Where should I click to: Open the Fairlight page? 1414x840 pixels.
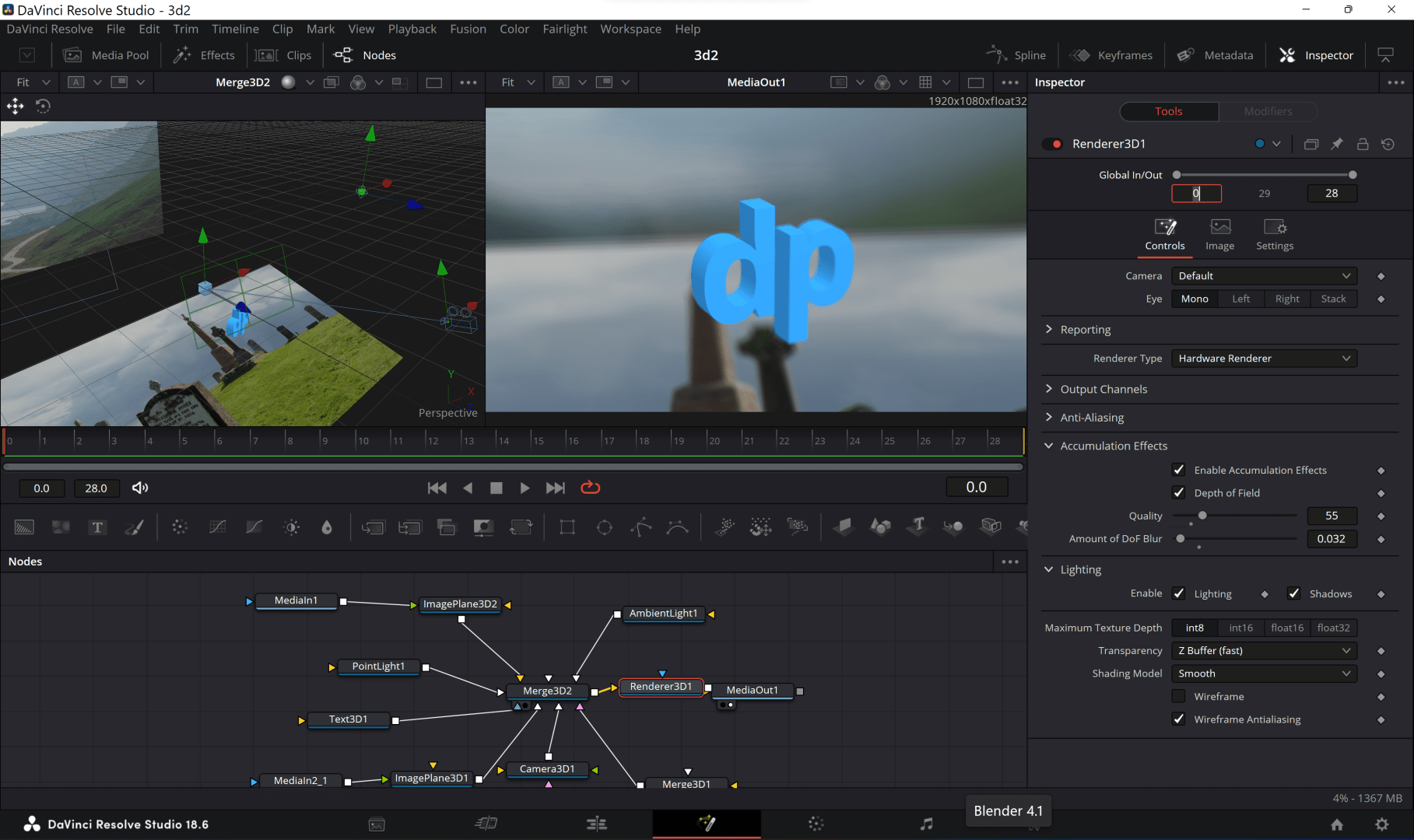tap(927, 824)
